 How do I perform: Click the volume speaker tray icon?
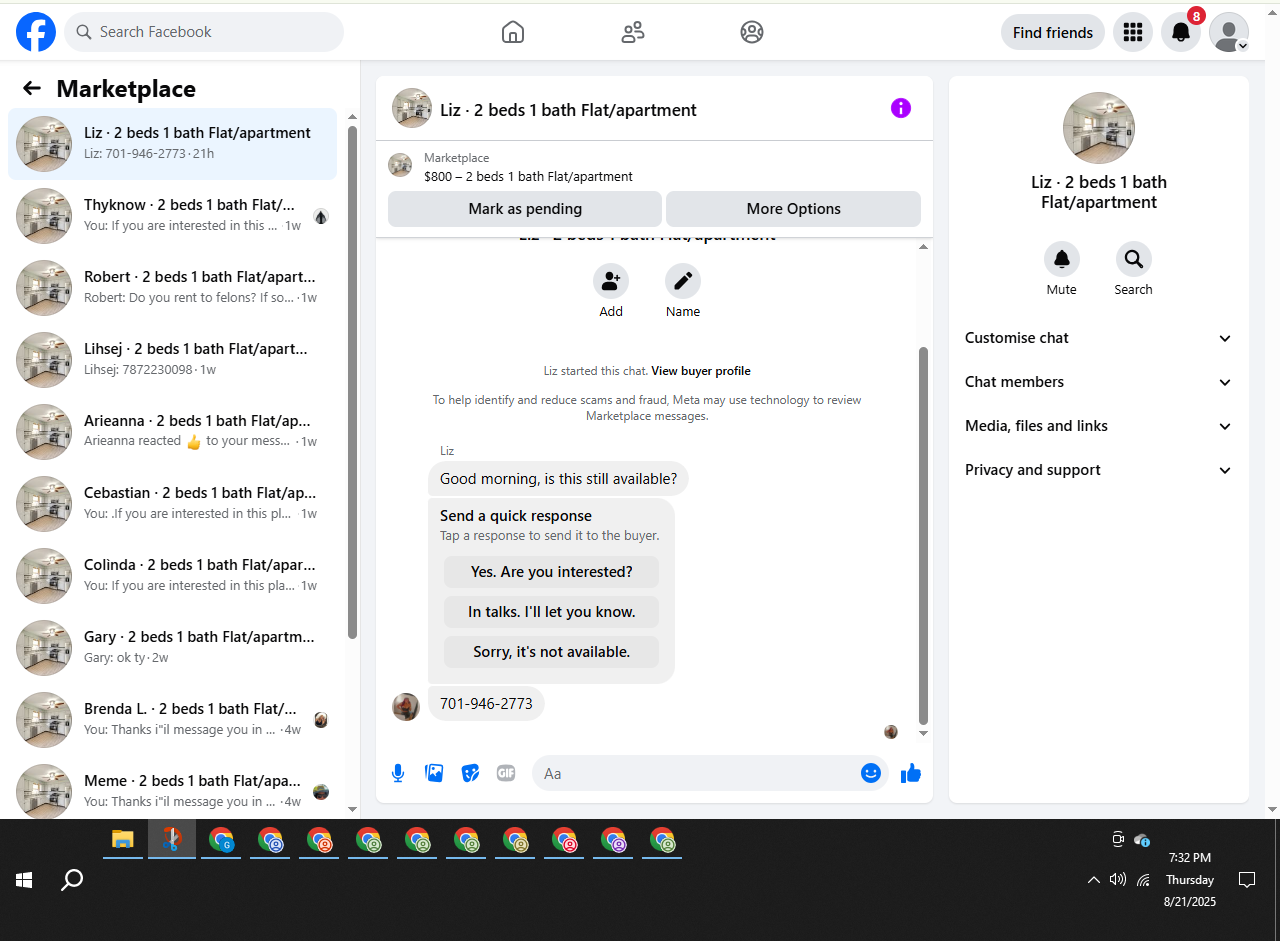1118,880
